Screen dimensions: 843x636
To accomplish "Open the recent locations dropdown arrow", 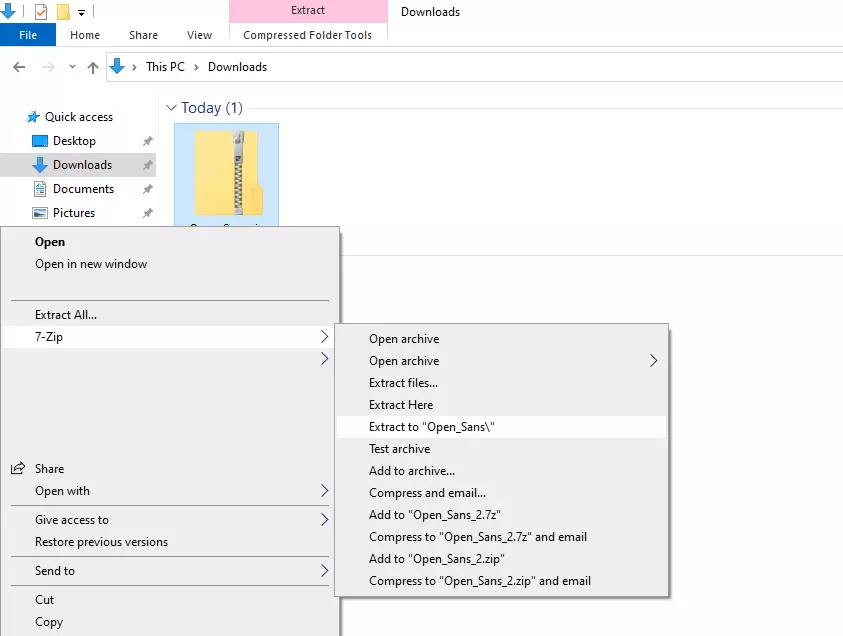I will pos(70,67).
